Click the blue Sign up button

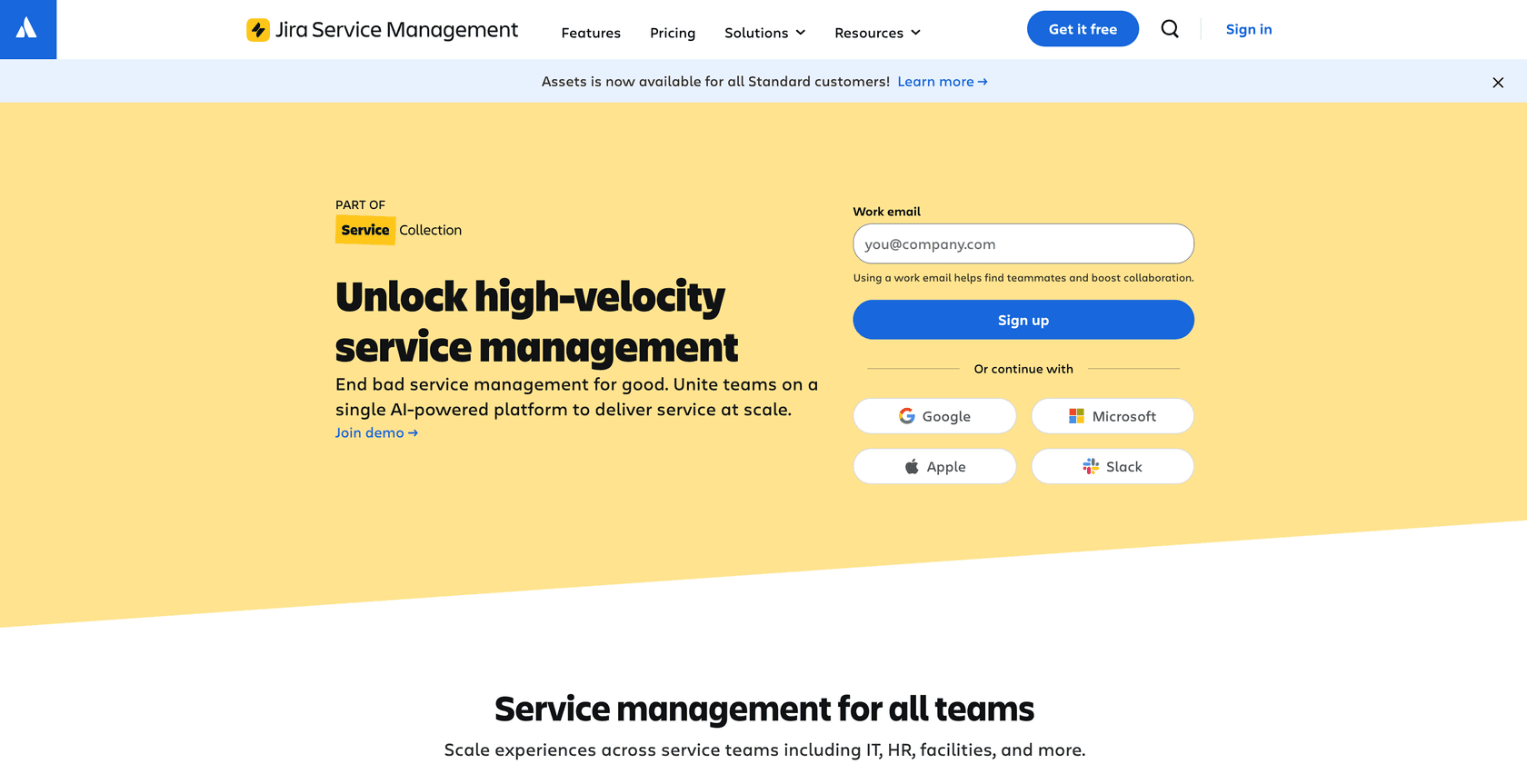pos(1023,320)
